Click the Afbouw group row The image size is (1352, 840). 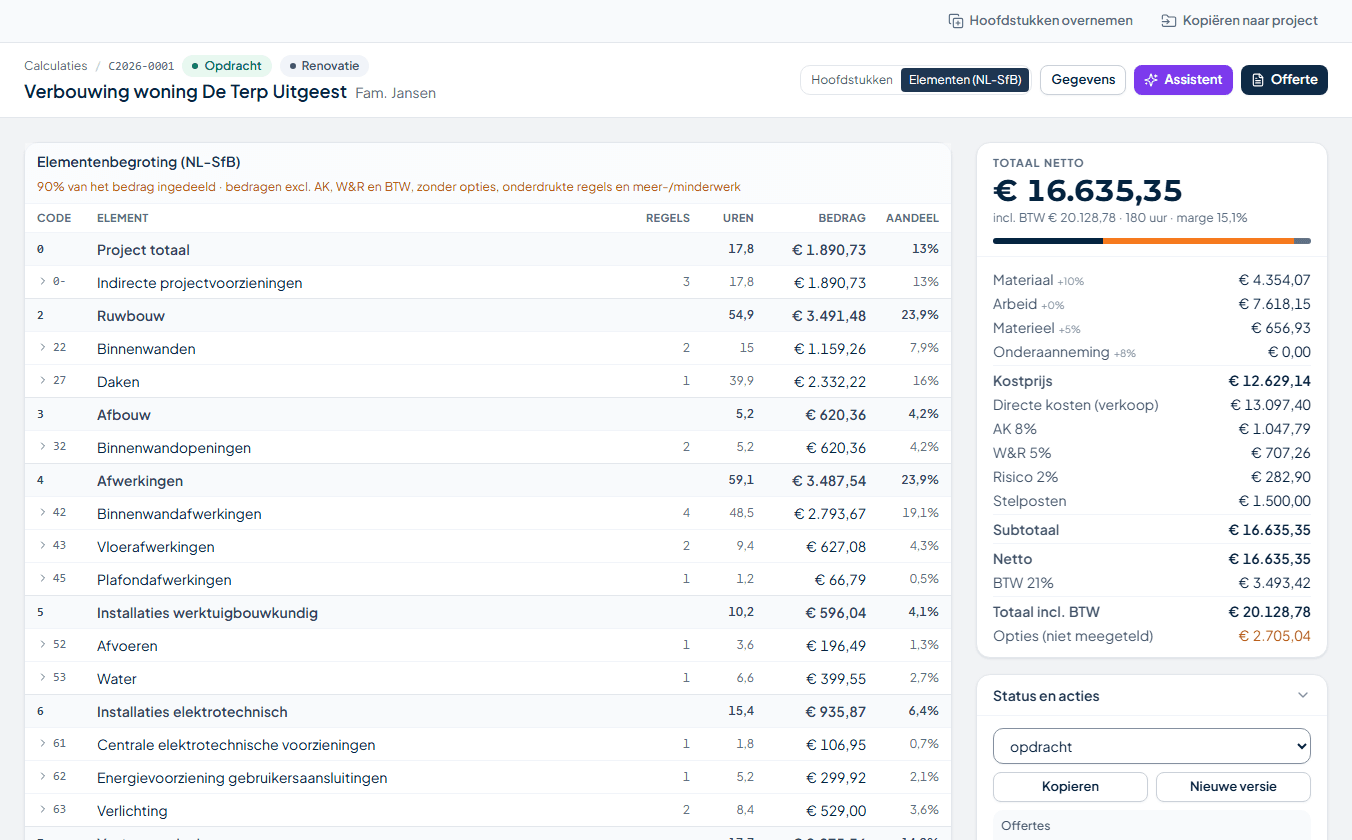(488, 414)
